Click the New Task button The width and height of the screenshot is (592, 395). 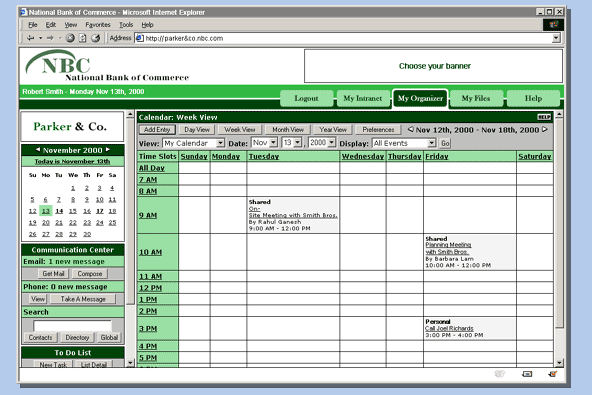pyautogui.click(x=53, y=364)
